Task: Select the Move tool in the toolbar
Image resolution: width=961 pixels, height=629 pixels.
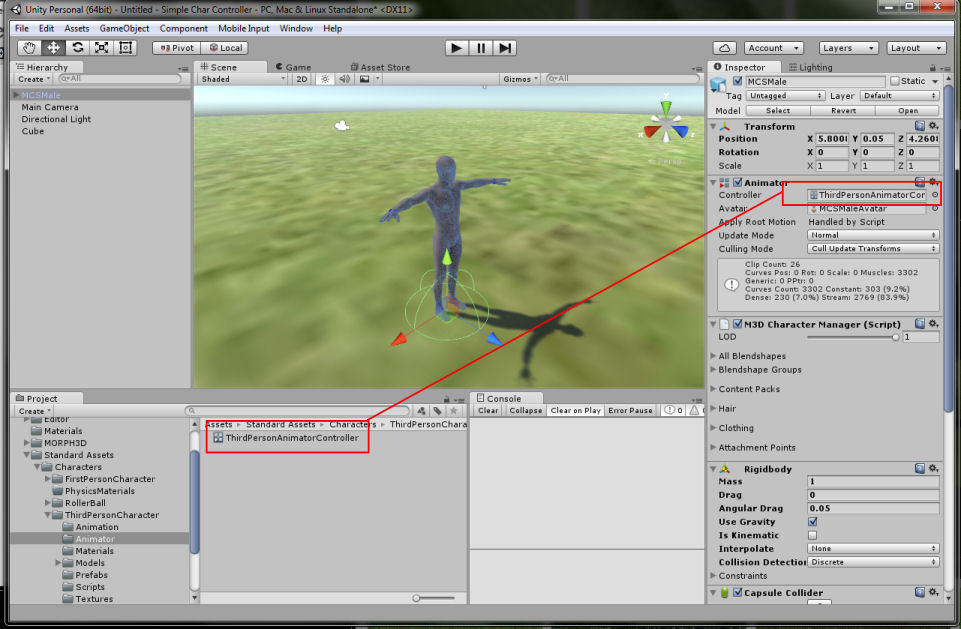Action: pos(53,47)
